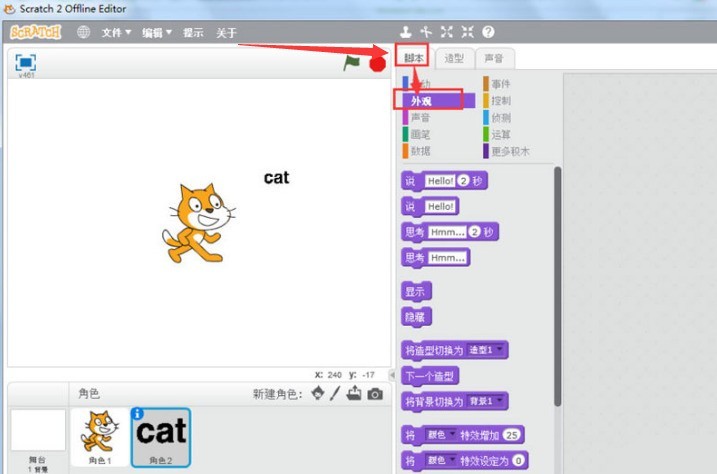717x474 pixels.
Task: Select the 角色1 cat sprite thumbnail
Action: pyautogui.click(x=100, y=437)
